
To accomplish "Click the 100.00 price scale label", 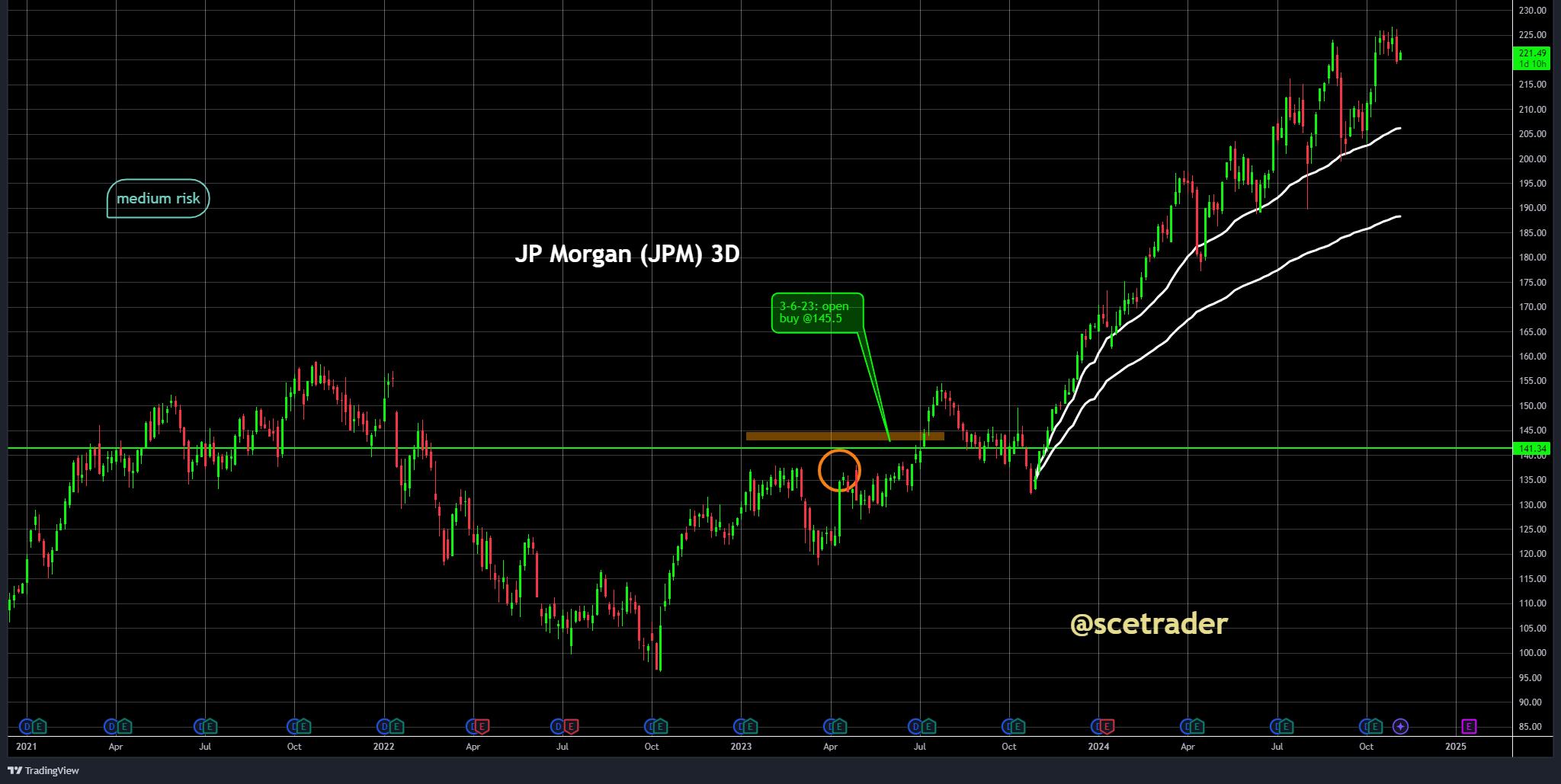I will pos(1532,653).
